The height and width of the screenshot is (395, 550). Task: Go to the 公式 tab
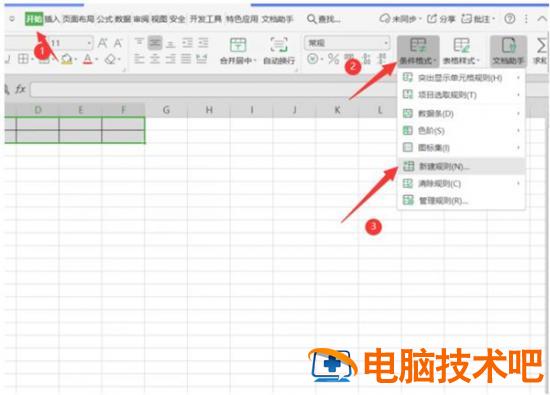coord(105,19)
